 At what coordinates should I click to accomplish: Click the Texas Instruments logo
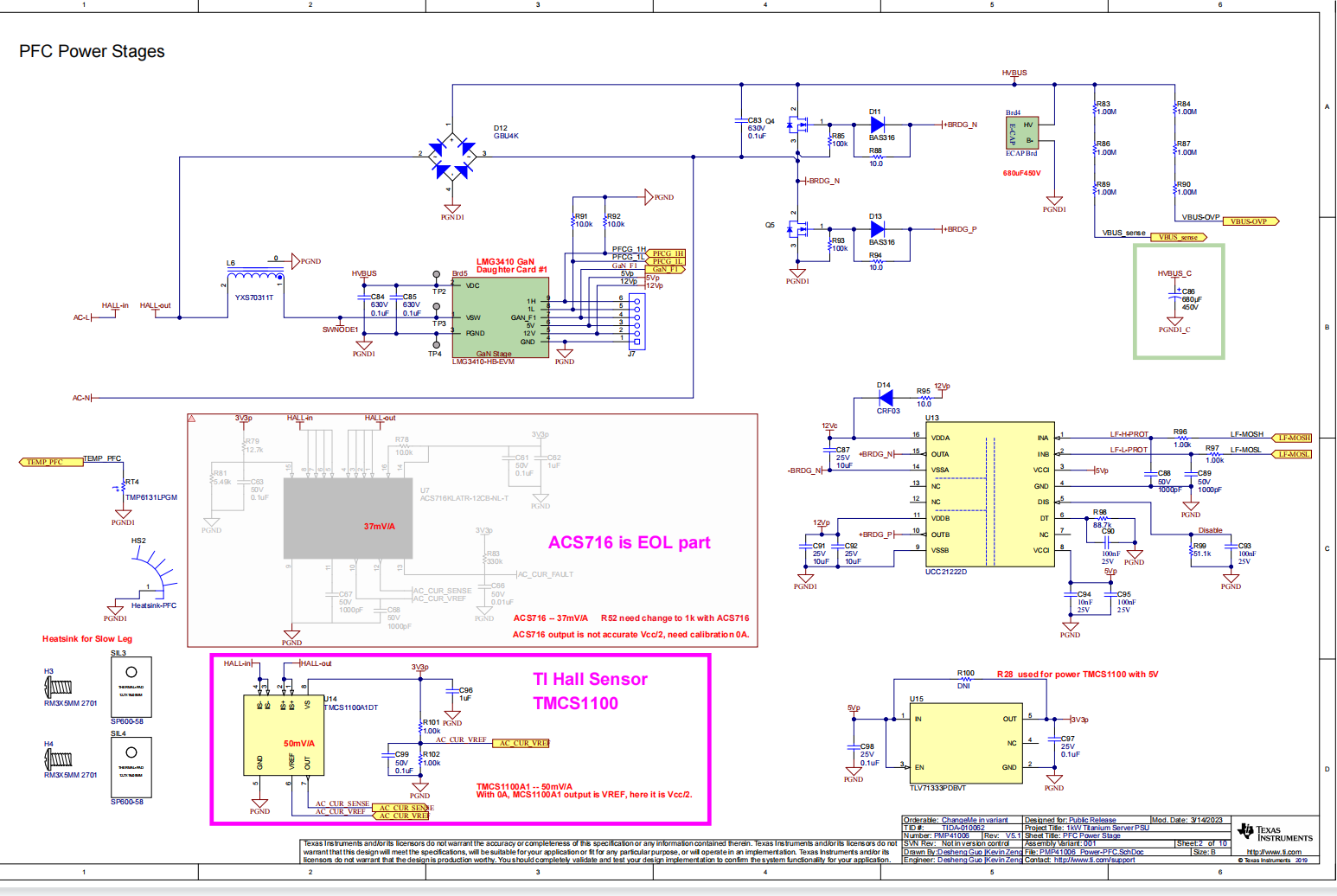(x=1275, y=833)
